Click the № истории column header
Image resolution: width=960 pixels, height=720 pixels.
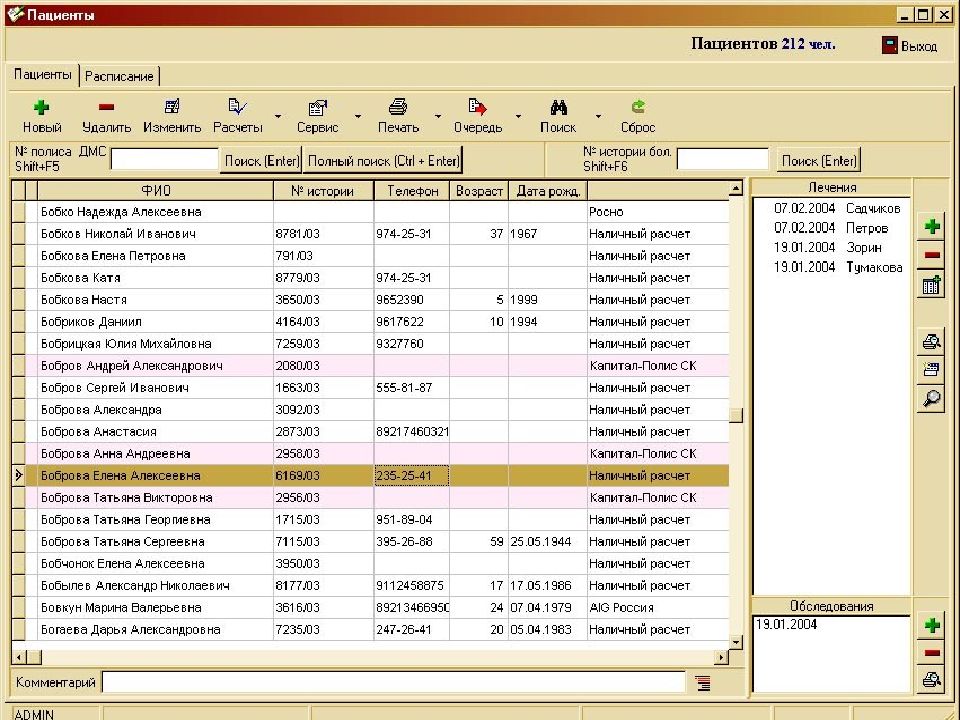323,191
